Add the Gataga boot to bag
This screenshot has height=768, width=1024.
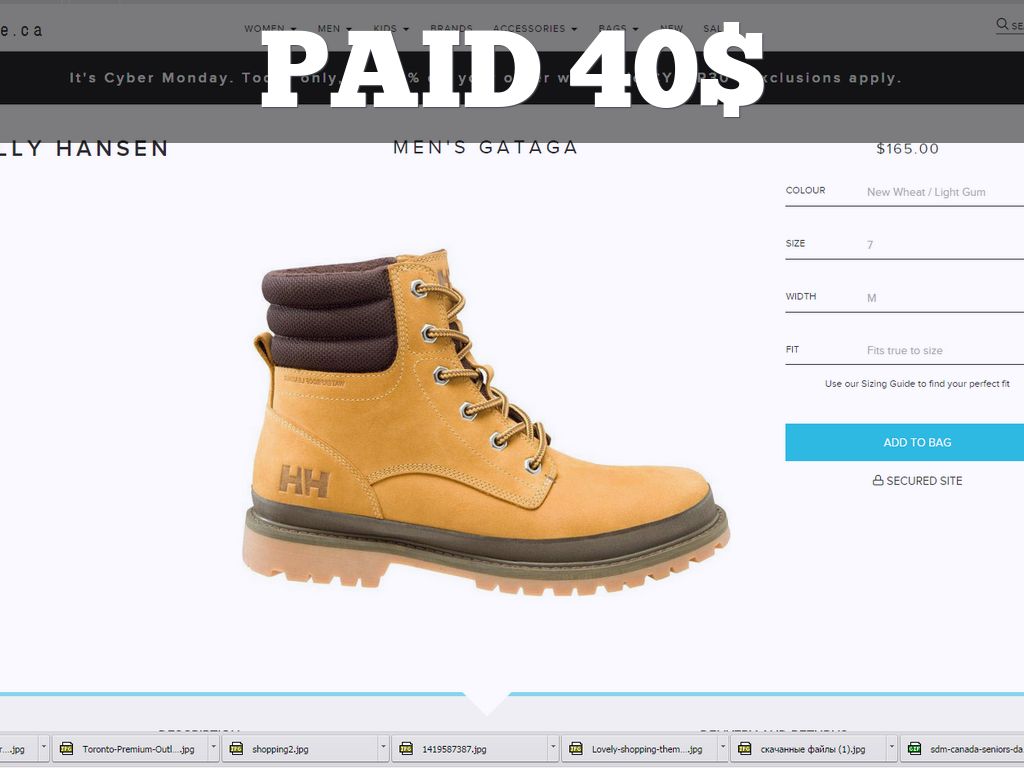[904, 442]
